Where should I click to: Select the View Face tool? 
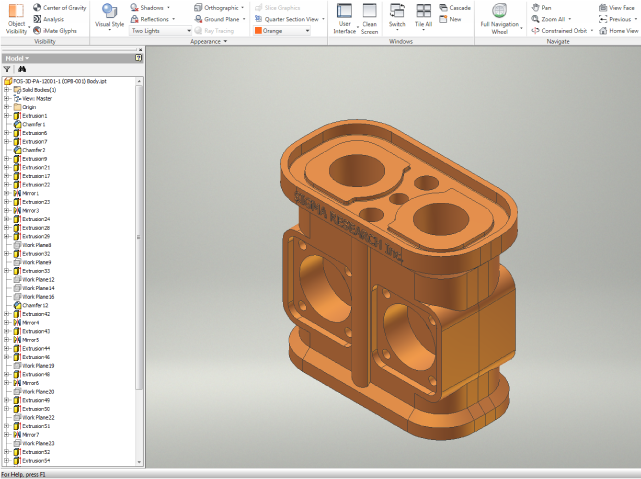[x=617, y=8]
